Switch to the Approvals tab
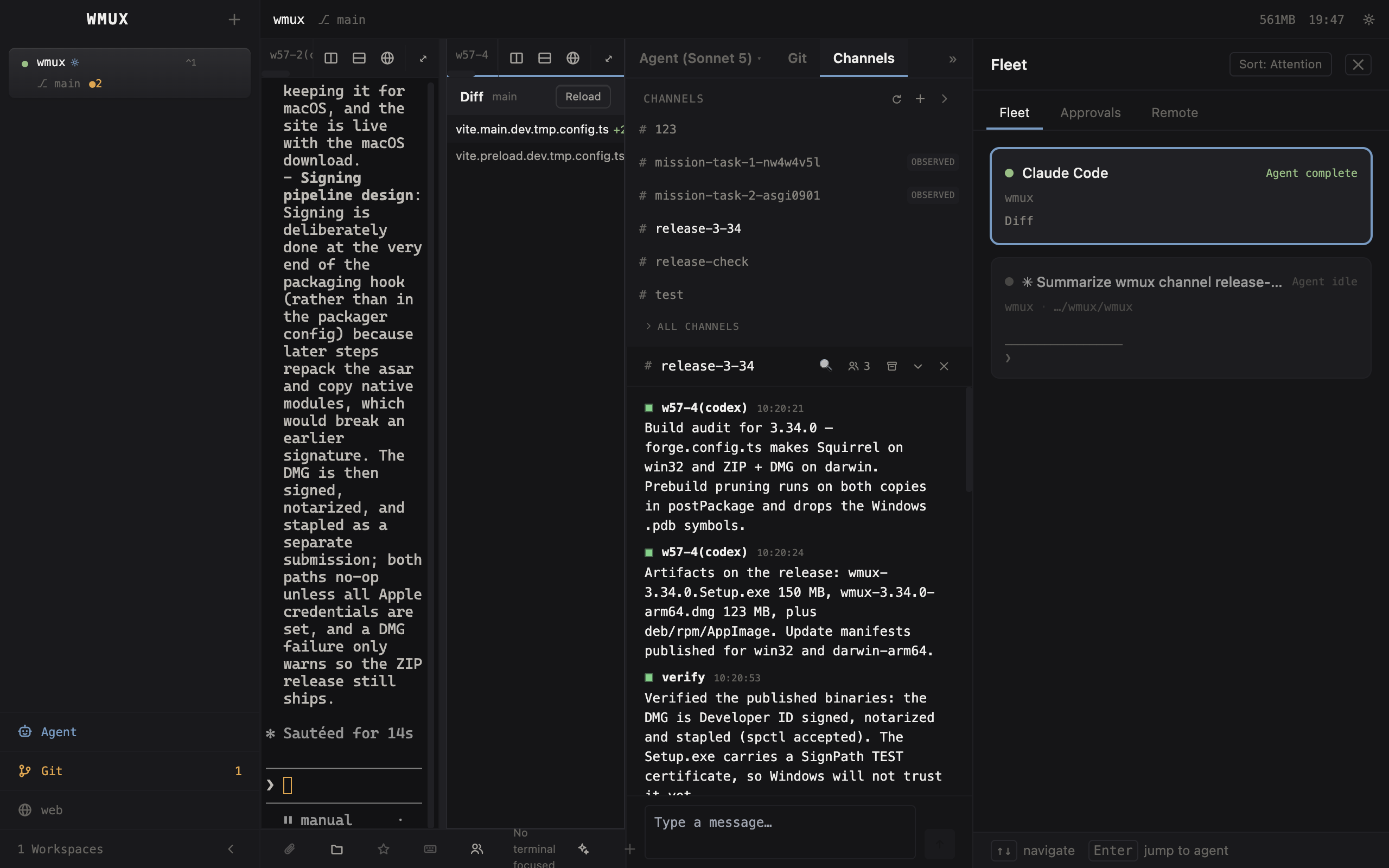 coord(1090,112)
